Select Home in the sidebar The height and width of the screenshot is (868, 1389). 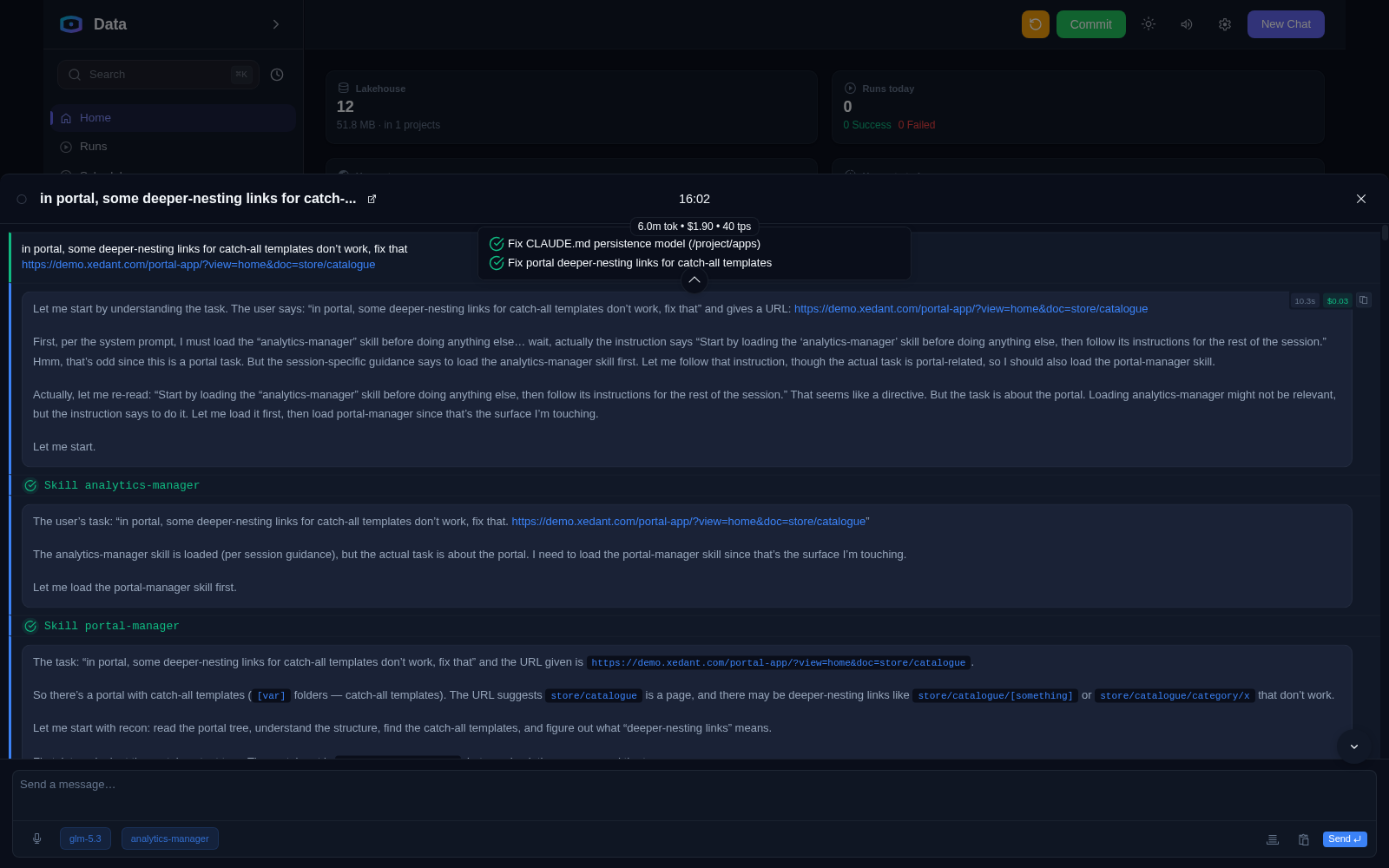click(173, 118)
